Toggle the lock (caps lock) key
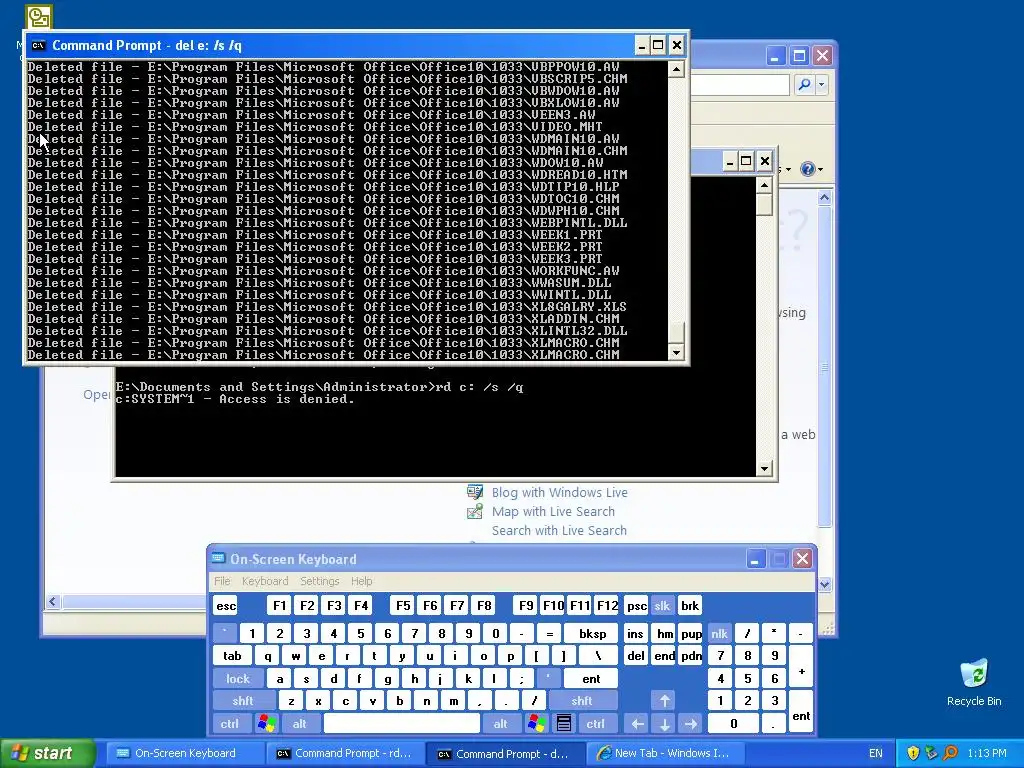 point(238,679)
